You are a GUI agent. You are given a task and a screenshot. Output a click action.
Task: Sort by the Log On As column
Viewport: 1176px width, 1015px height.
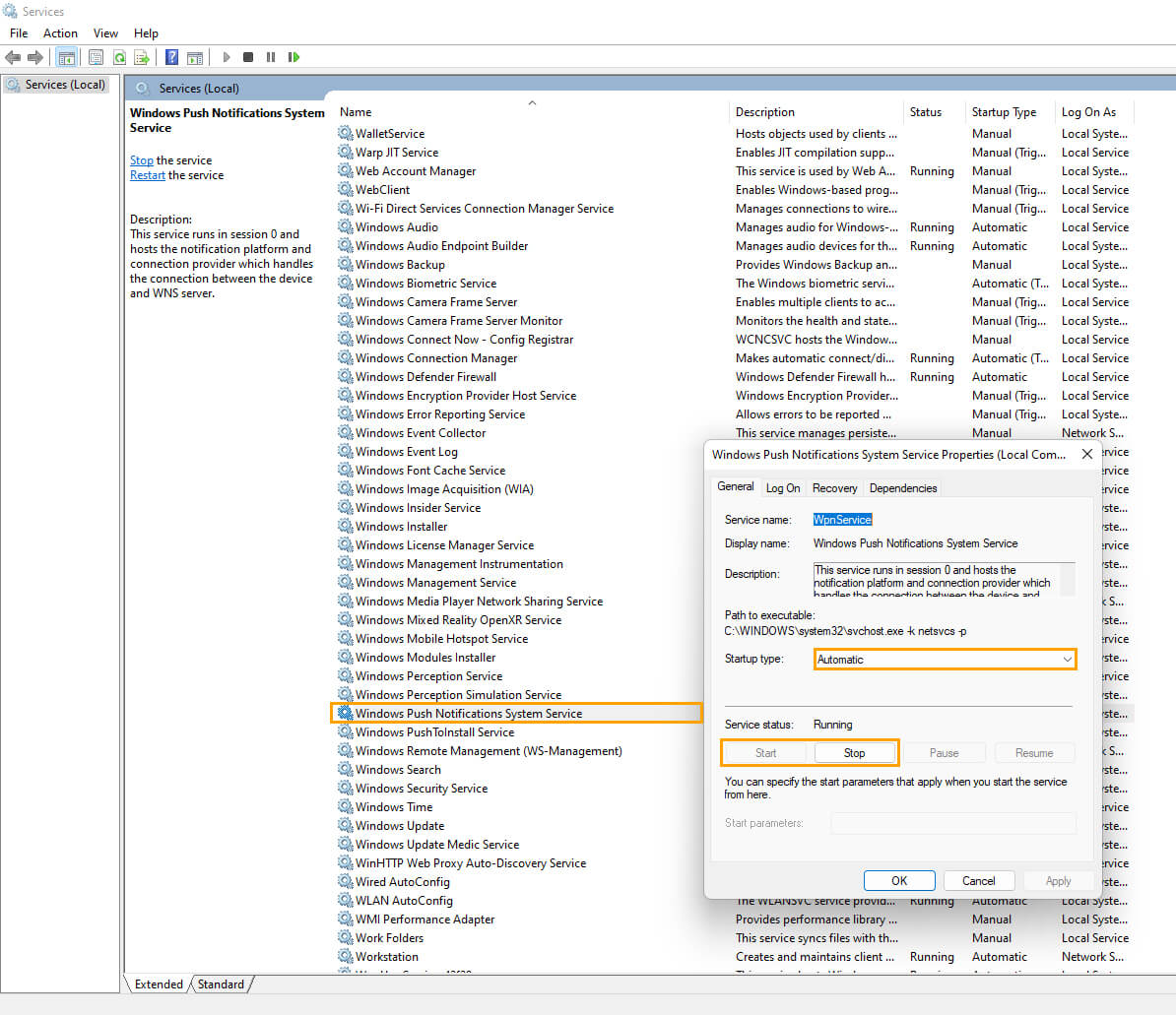click(x=1094, y=111)
